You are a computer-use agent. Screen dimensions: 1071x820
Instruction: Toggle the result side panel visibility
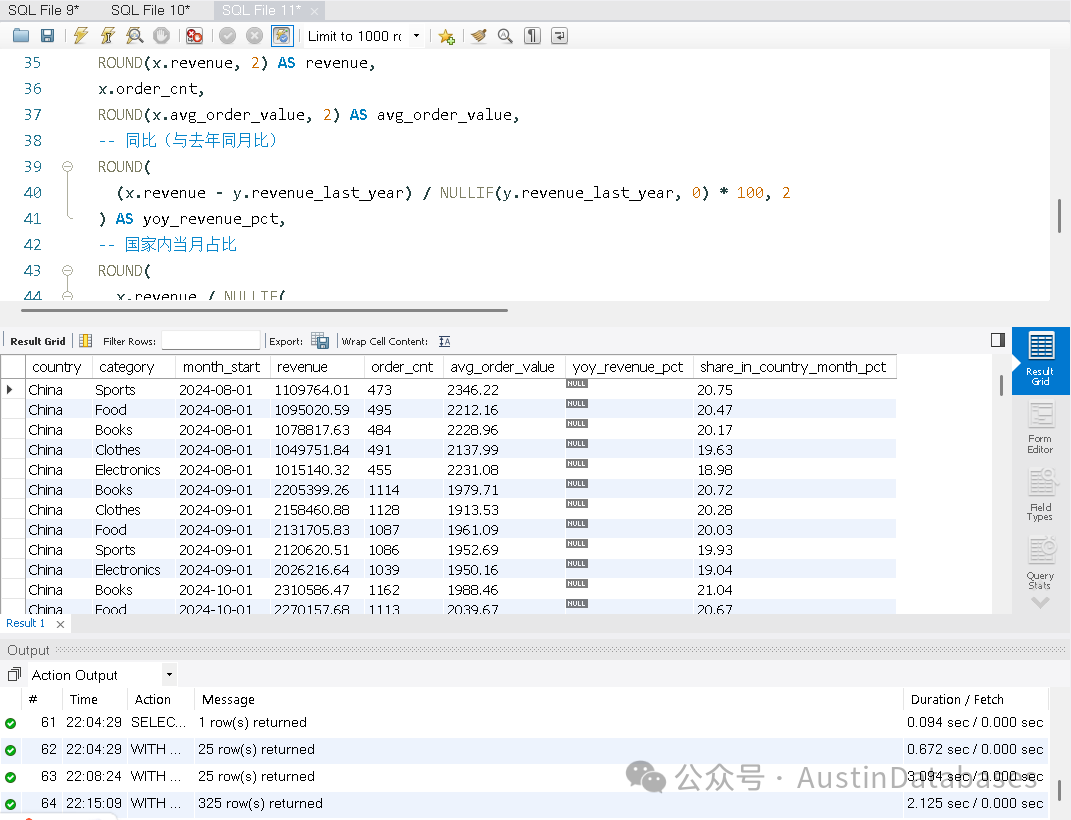click(998, 340)
